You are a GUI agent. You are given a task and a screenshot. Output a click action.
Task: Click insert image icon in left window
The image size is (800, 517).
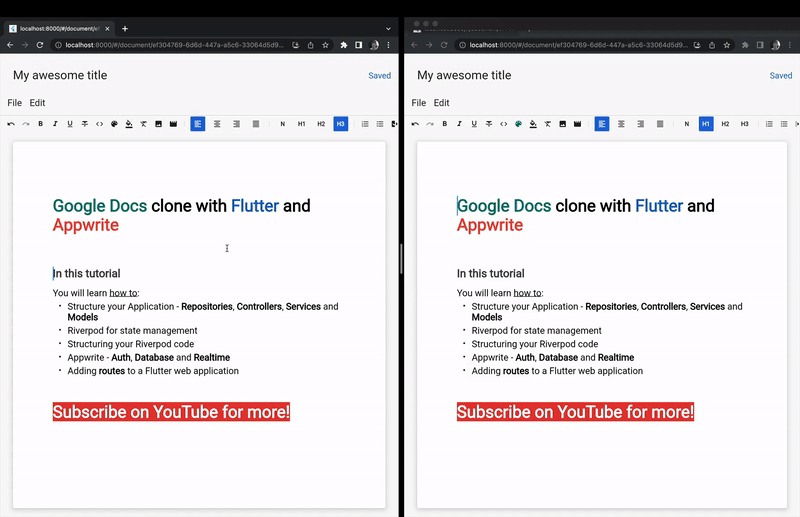pos(159,124)
